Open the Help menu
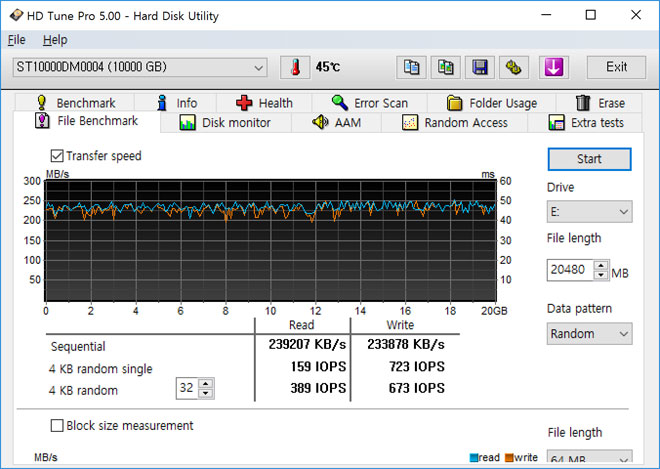 pos(55,40)
